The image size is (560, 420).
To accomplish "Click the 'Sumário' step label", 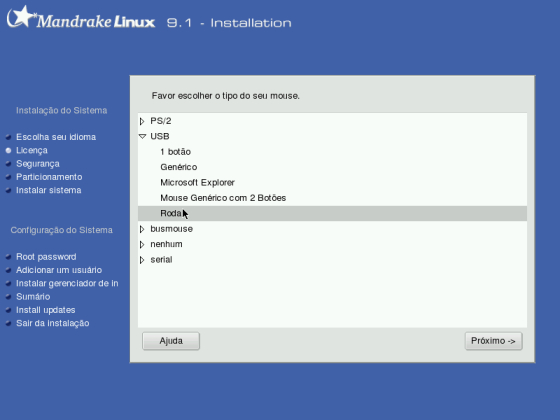I will [33, 297].
